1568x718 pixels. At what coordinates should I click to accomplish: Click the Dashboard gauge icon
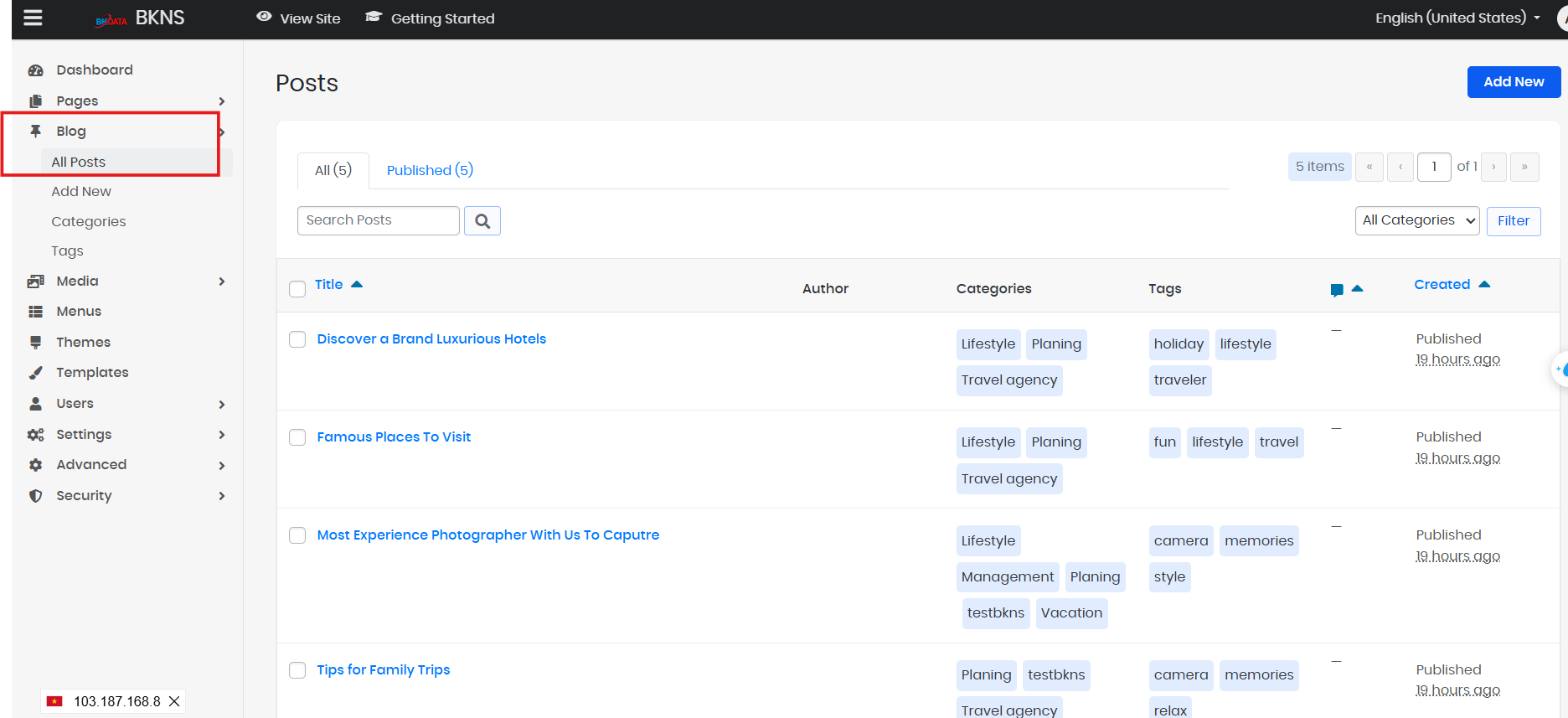35,70
